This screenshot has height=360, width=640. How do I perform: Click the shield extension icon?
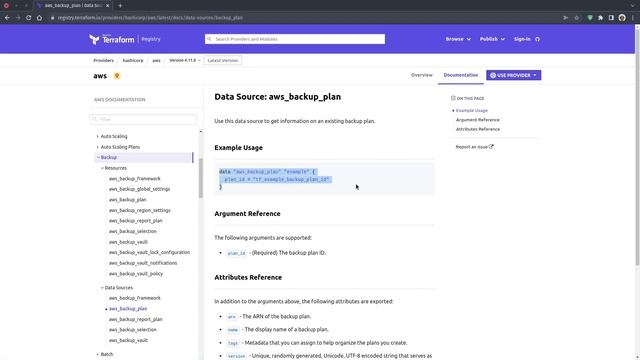click(590, 18)
